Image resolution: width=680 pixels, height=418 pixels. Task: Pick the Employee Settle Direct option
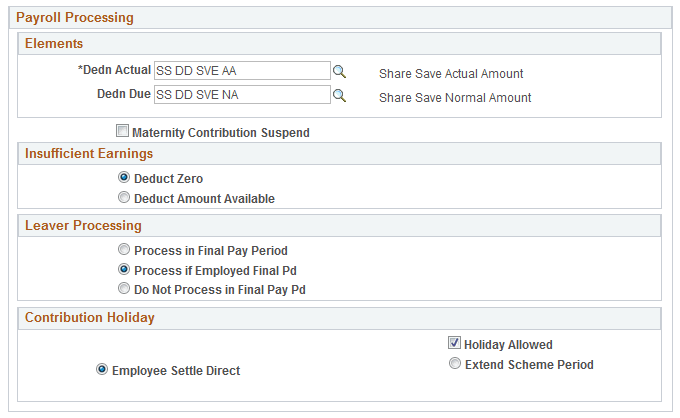click(102, 370)
